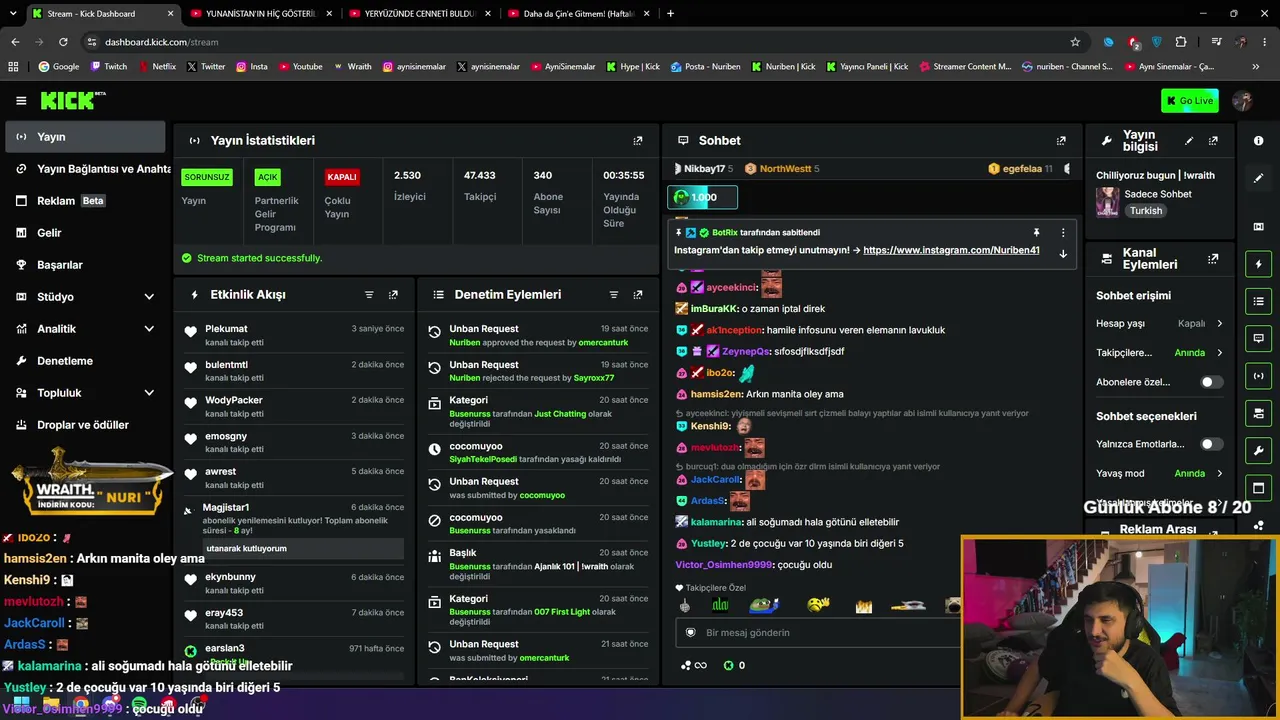Image resolution: width=1280 pixels, height=720 pixels.
Task: Click the Pepe emote in the emote row
Action: (765, 605)
